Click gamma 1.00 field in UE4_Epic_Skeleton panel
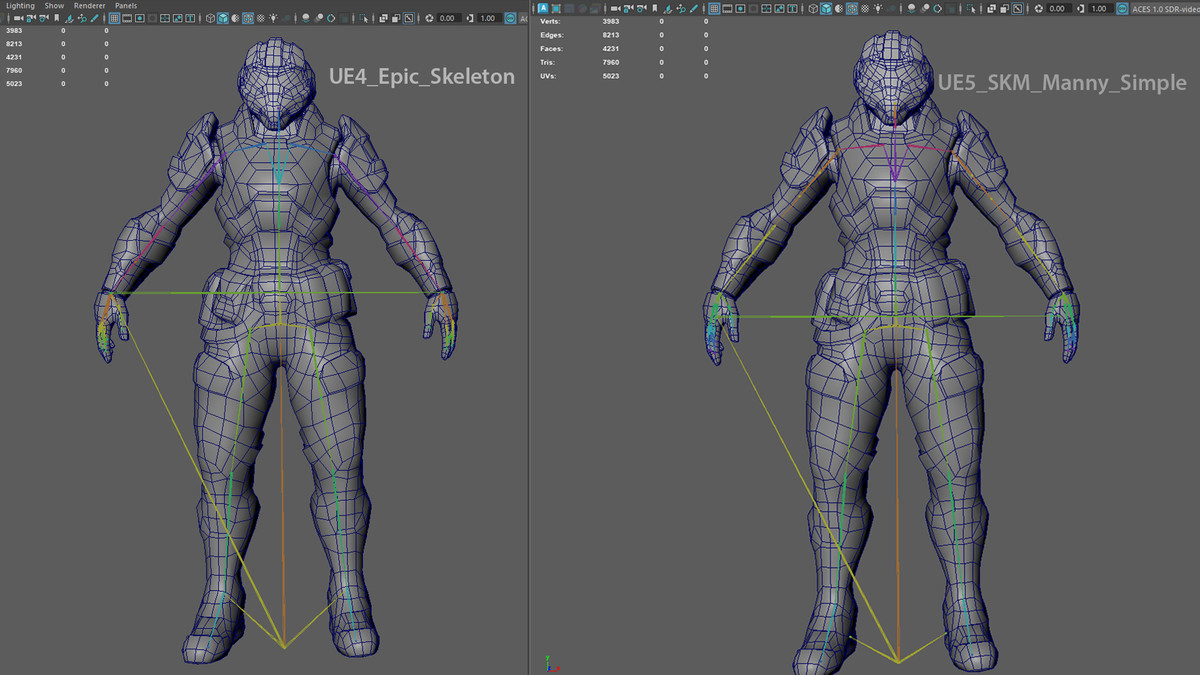Image resolution: width=1200 pixels, height=675 pixels. tap(489, 18)
